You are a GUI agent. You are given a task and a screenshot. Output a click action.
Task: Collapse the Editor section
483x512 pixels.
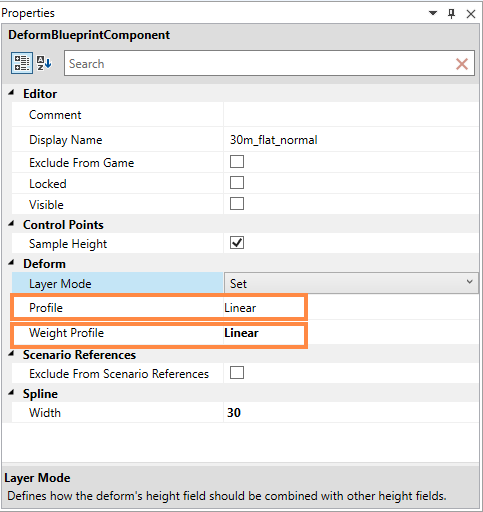coord(12,93)
